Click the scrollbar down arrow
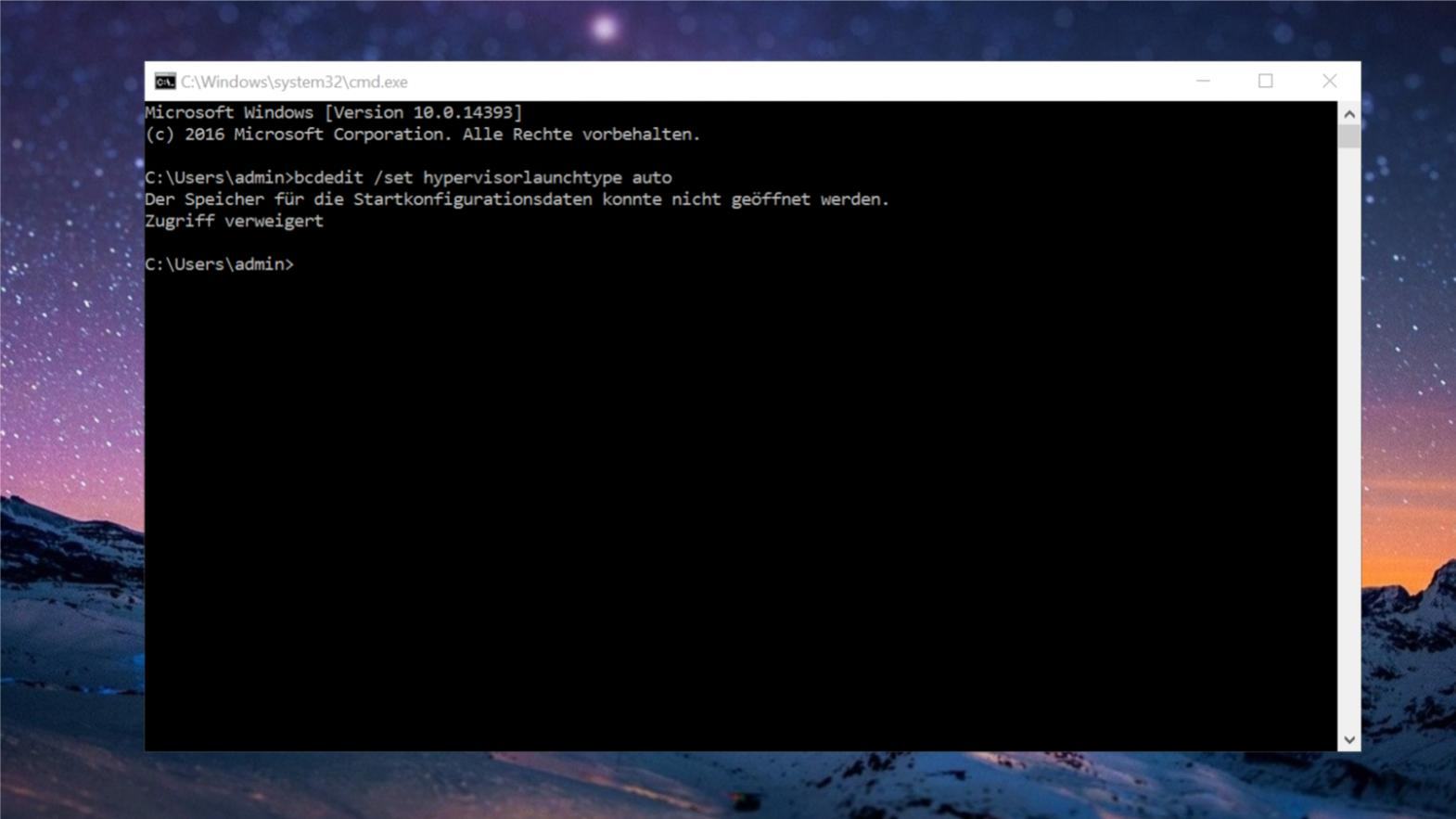The image size is (1456, 819). [x=1349, y=739]
